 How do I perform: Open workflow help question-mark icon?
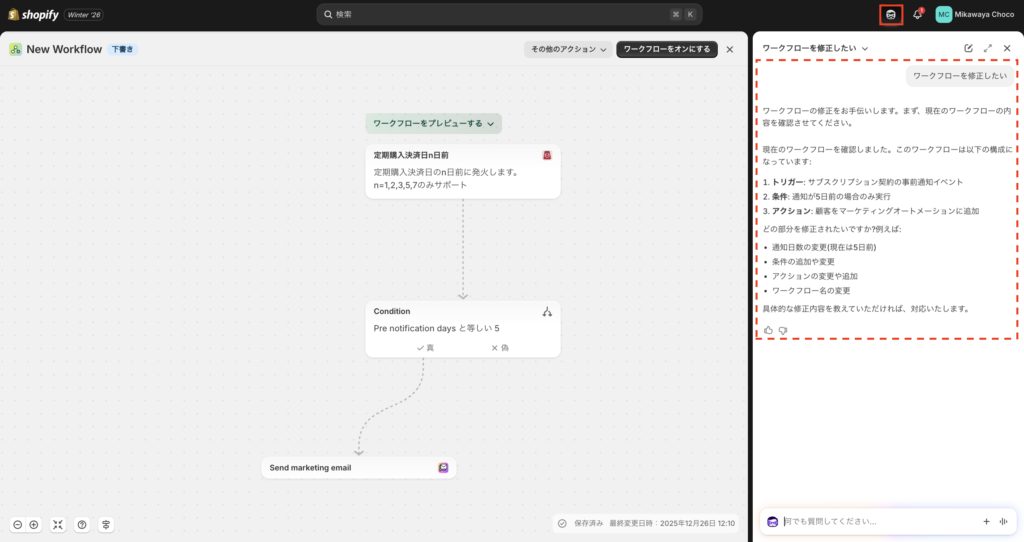[x=82, y=524]
